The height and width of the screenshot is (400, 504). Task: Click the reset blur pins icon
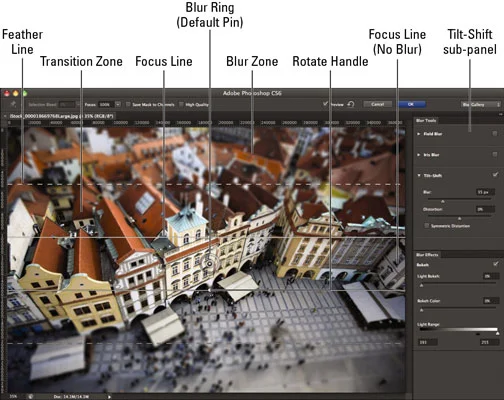pos(351,104)
